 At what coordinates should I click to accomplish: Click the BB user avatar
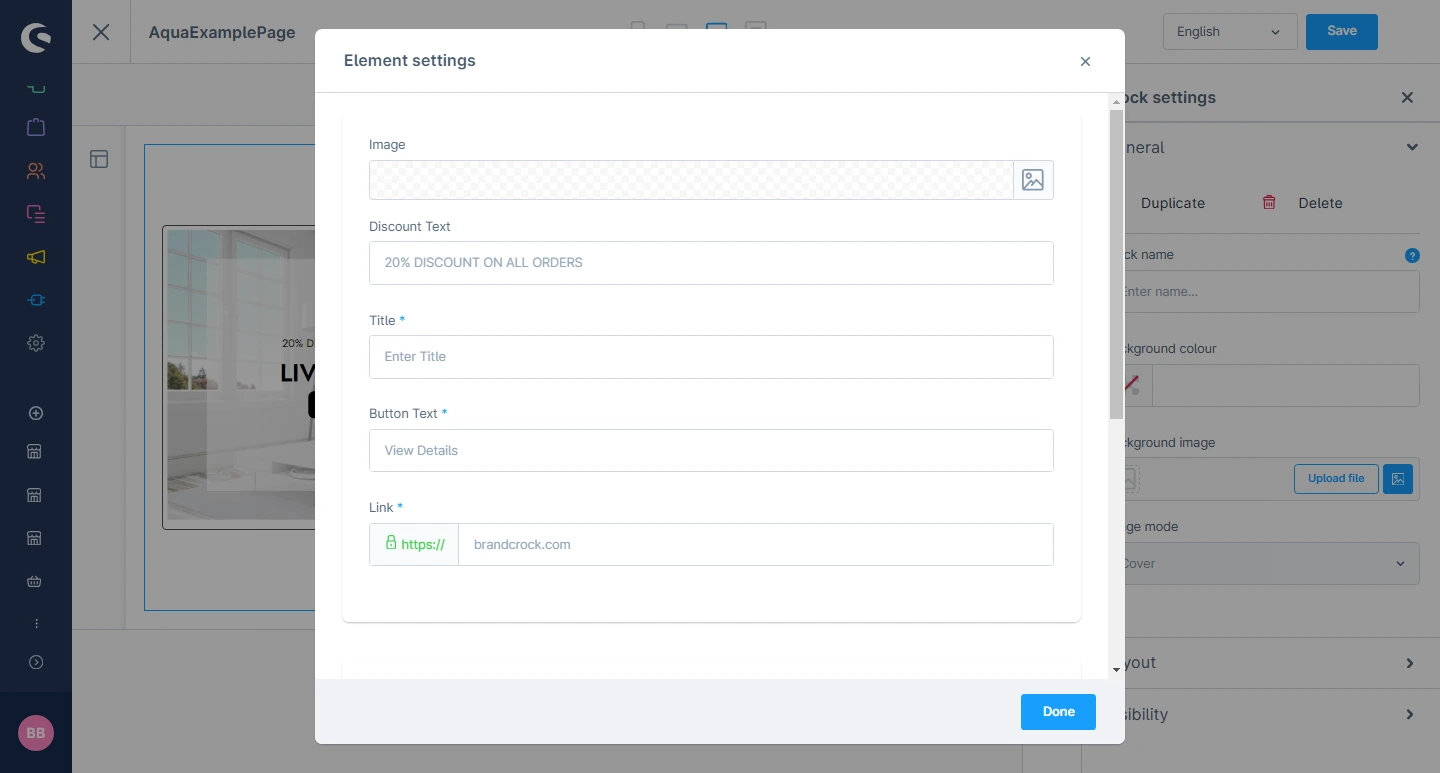pos(36,733)
